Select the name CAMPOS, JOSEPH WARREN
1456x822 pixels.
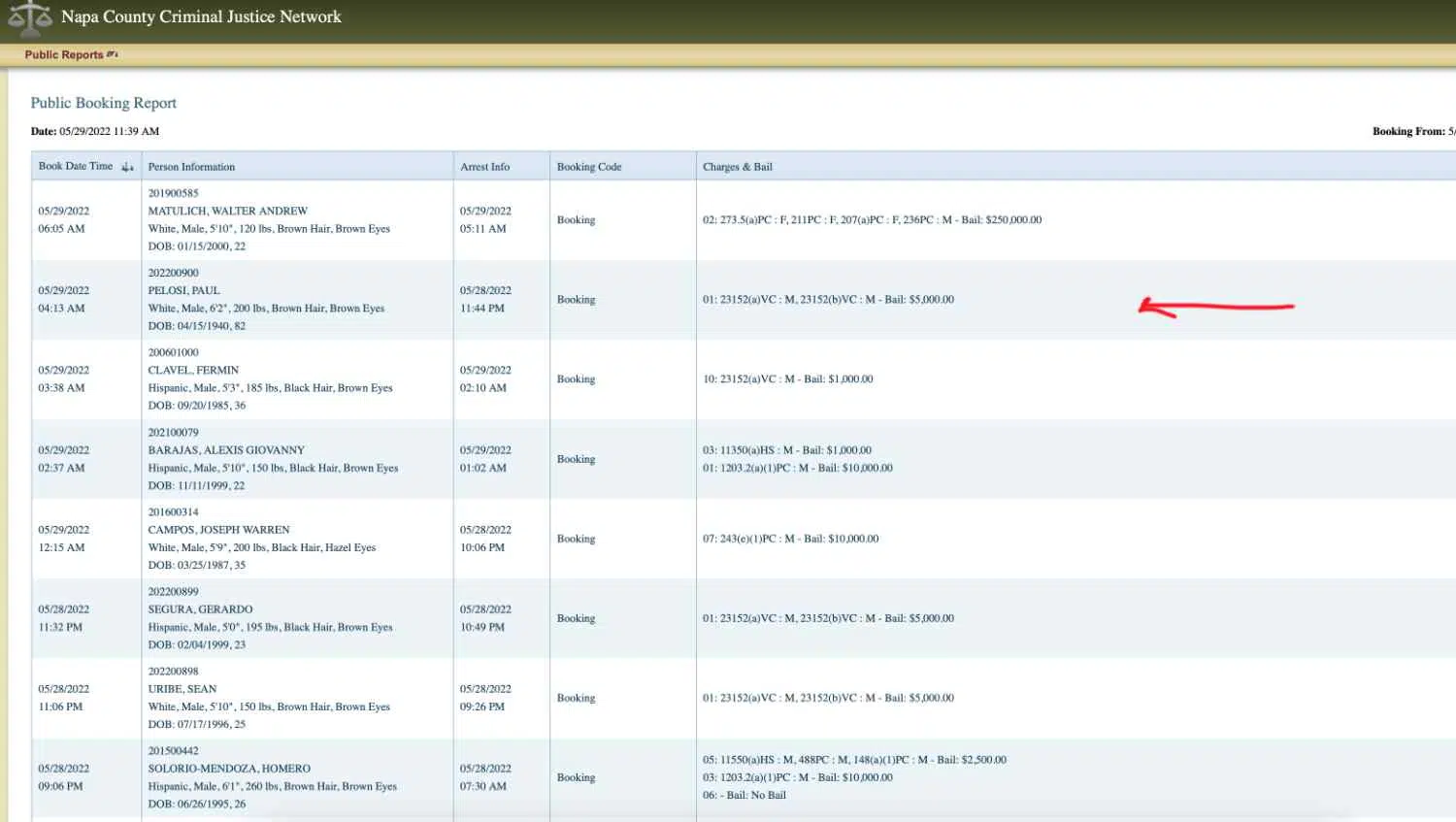(218, 530)
